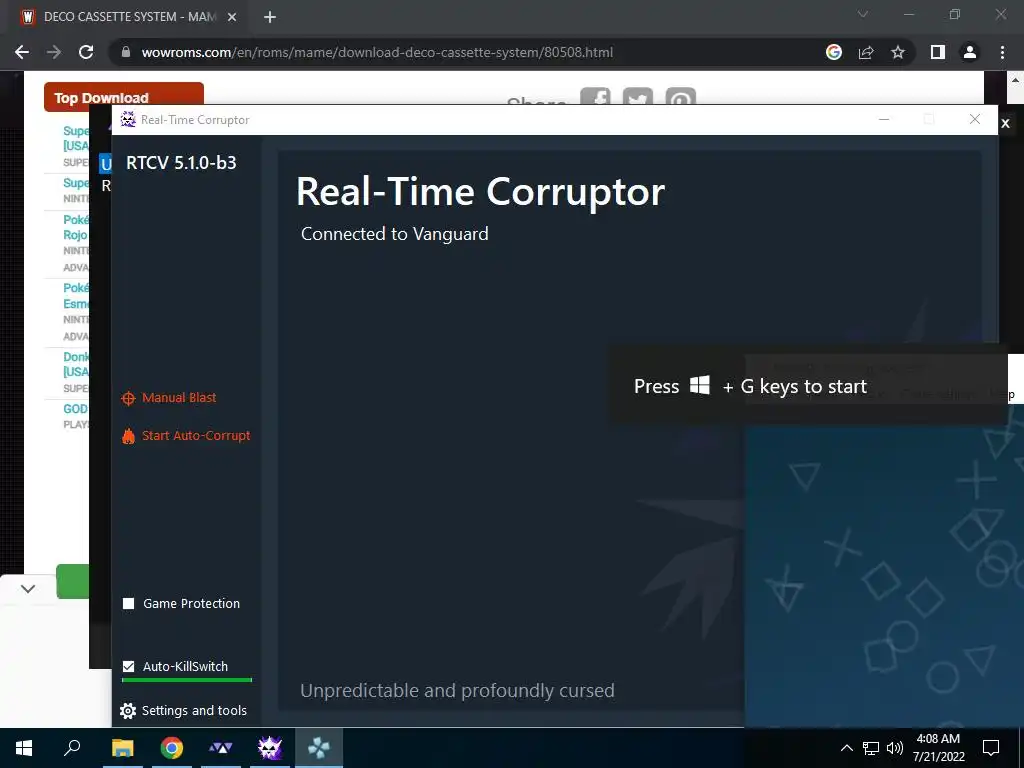Click the Manual Blast label
This screenshot has height=768, width=1024.
pos(179,398)
